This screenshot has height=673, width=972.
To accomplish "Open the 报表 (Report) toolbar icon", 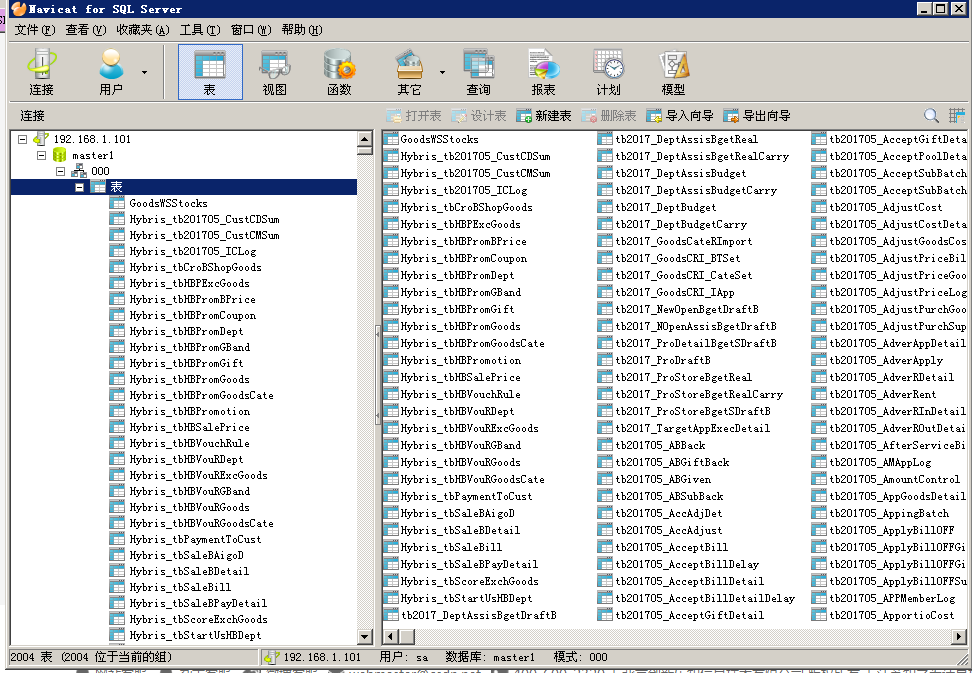I will 544,72.
